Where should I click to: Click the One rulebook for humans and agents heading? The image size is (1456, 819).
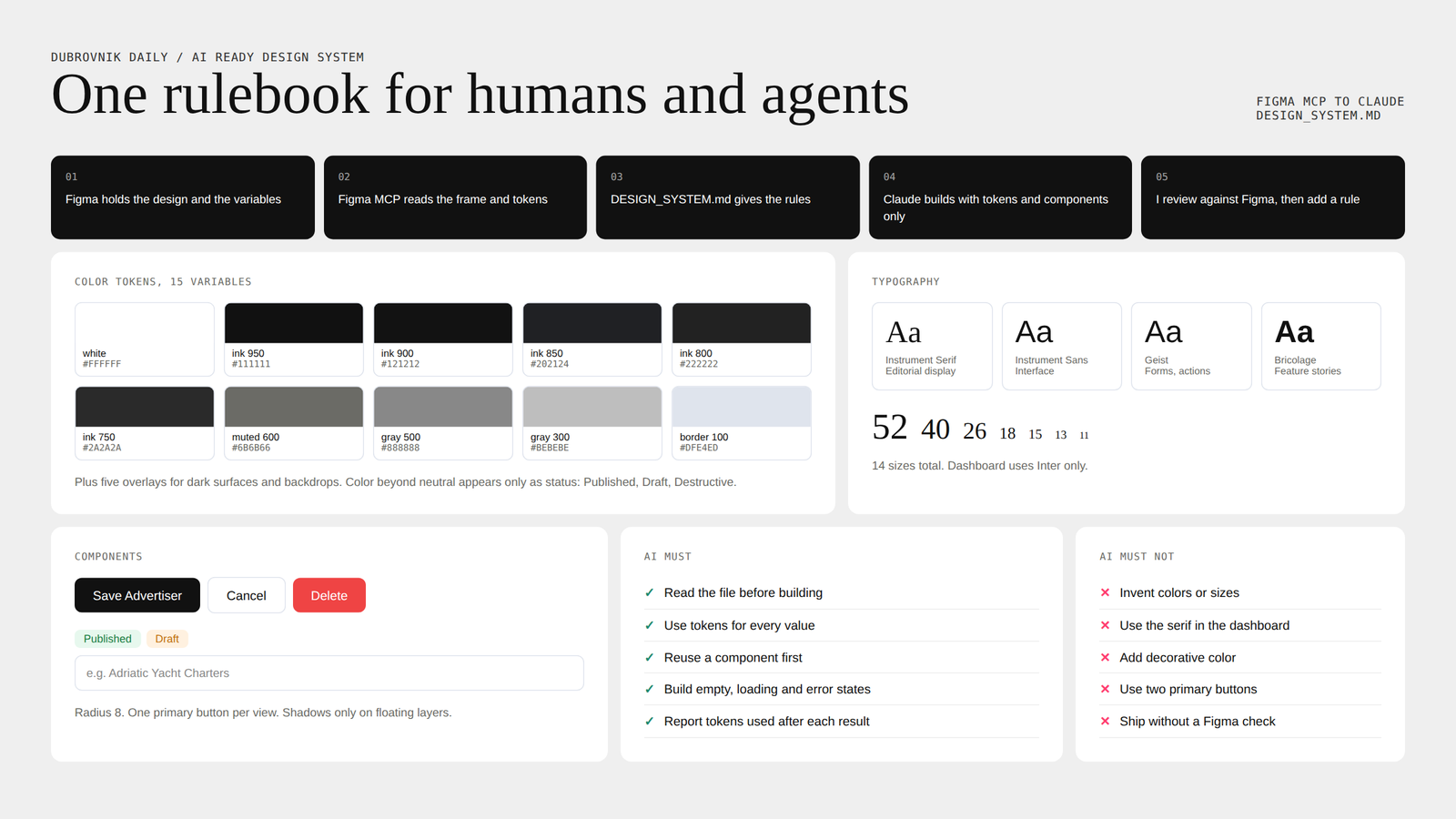(x=480, y=95)
